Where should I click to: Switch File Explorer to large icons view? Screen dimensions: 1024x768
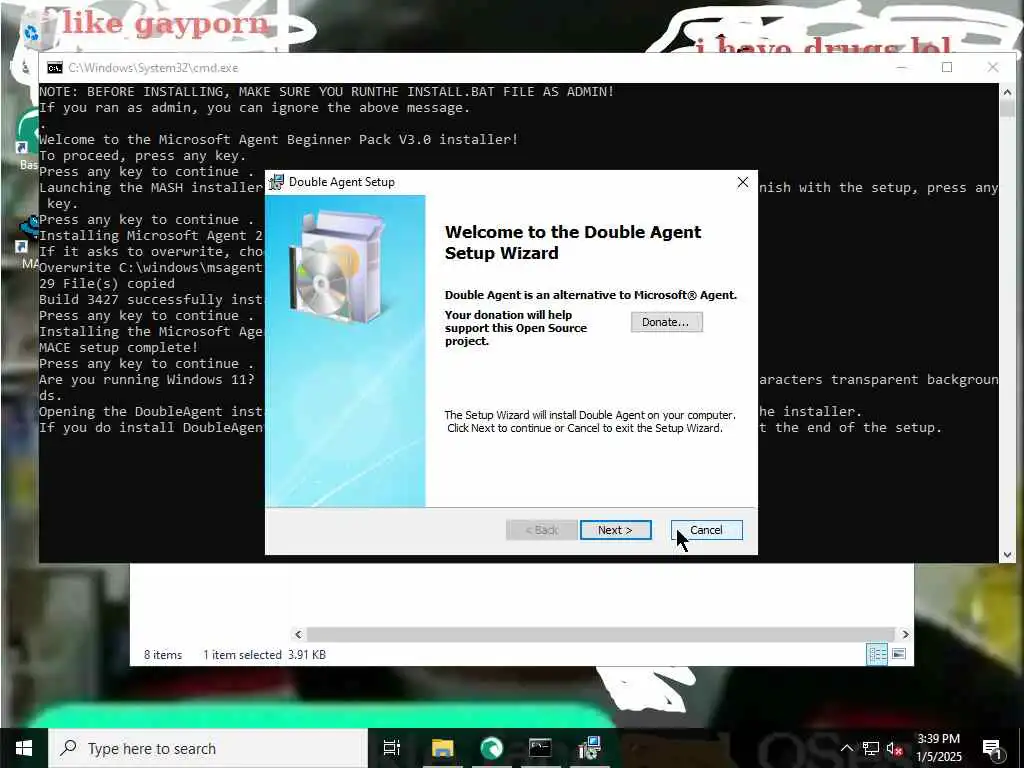coord(899,654)
